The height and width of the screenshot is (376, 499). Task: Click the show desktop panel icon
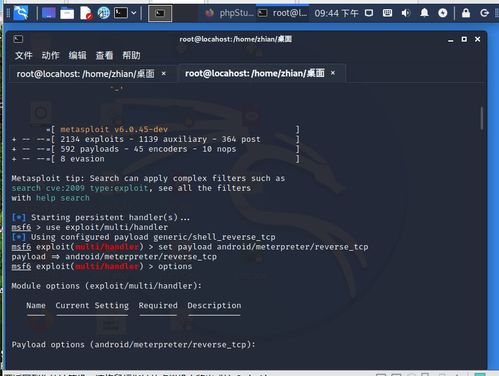(x=49, y=13)
